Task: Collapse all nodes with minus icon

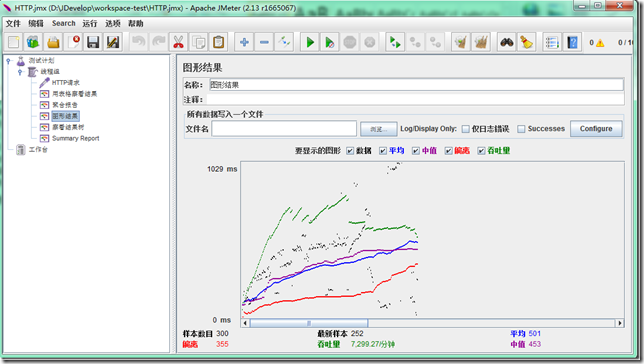Action: coord(264,42)
